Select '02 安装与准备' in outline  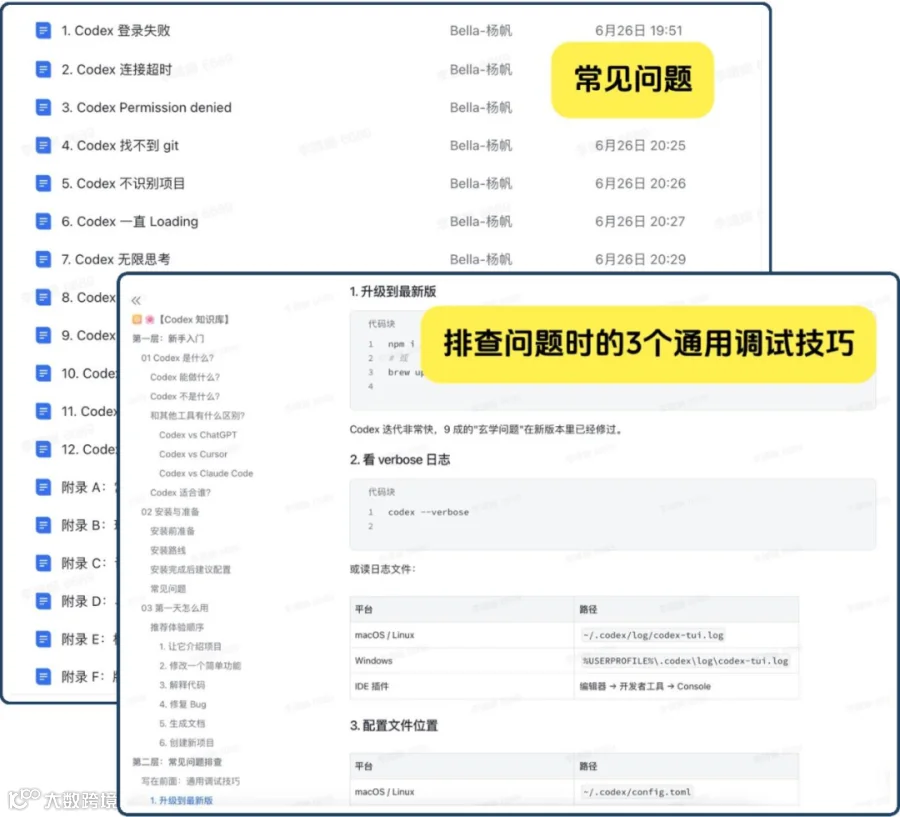170,512
